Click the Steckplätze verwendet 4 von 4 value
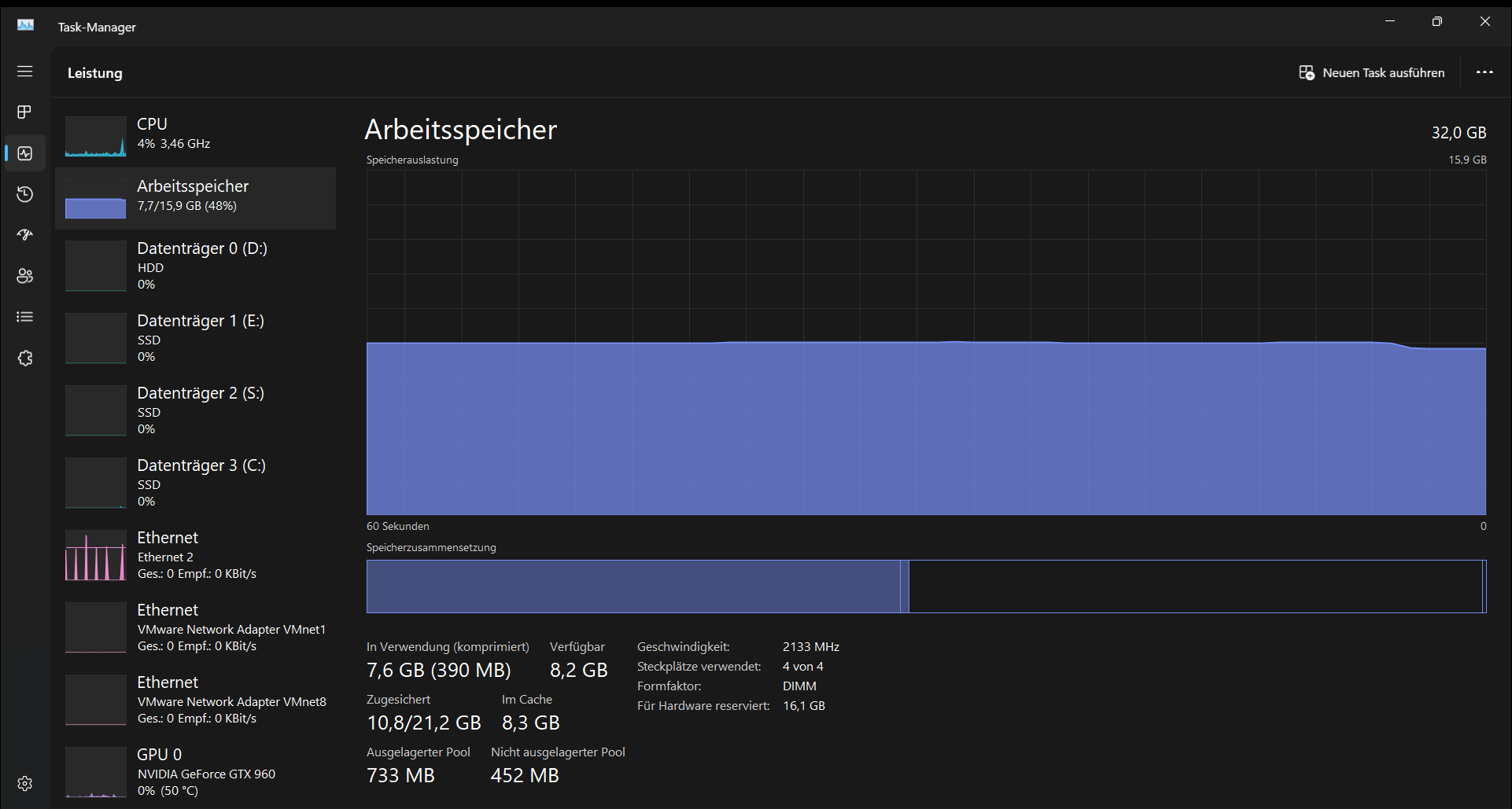The width and height of the screenshot is (1512, 809). click(803, 667)
